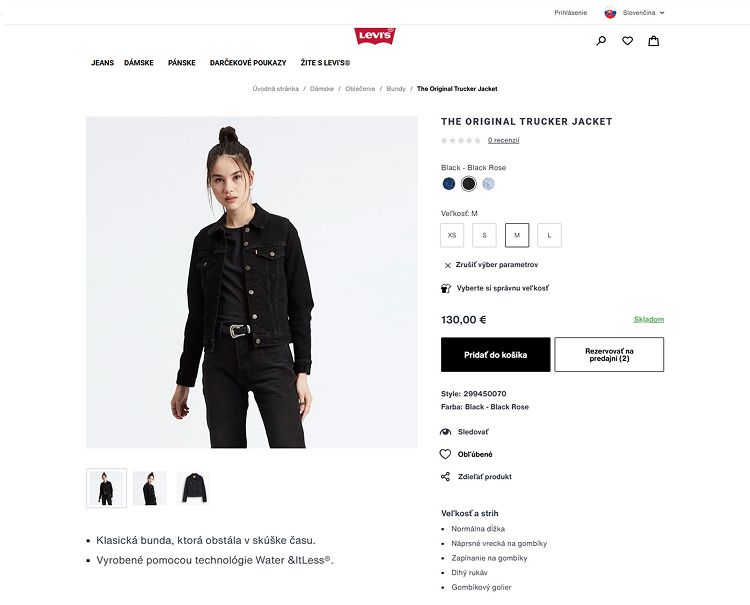Click the Obľúbené heart icon
This screenshot has width=750, height=605.
[x=445, y=454]
